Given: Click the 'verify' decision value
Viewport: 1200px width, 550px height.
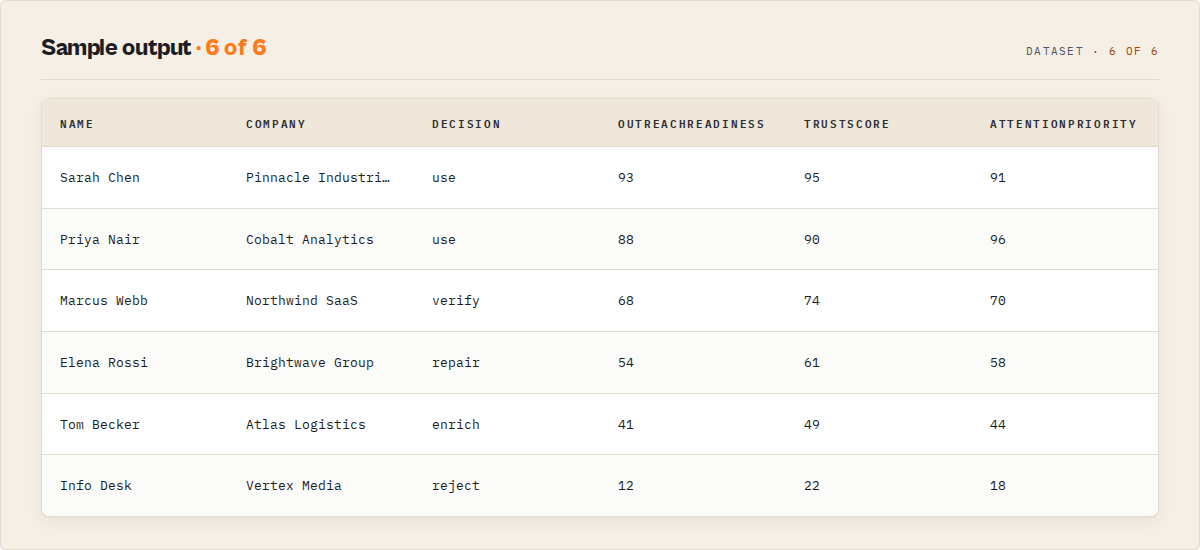Looking at the screenshot, I should [x=456, y=301].
